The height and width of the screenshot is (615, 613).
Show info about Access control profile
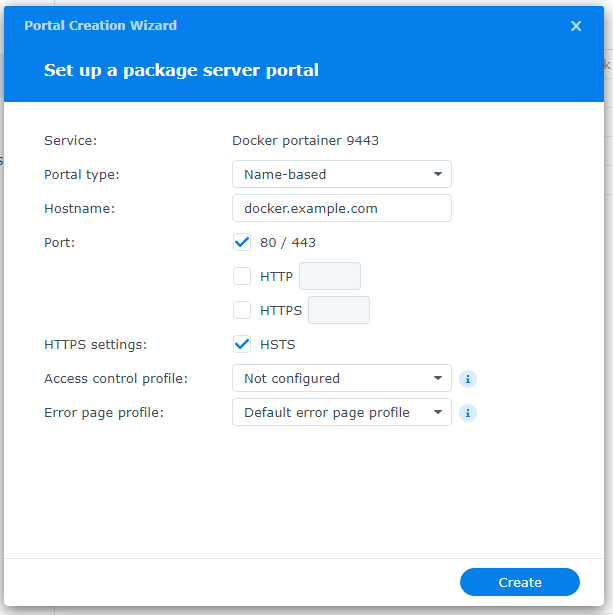coord(467,379)
